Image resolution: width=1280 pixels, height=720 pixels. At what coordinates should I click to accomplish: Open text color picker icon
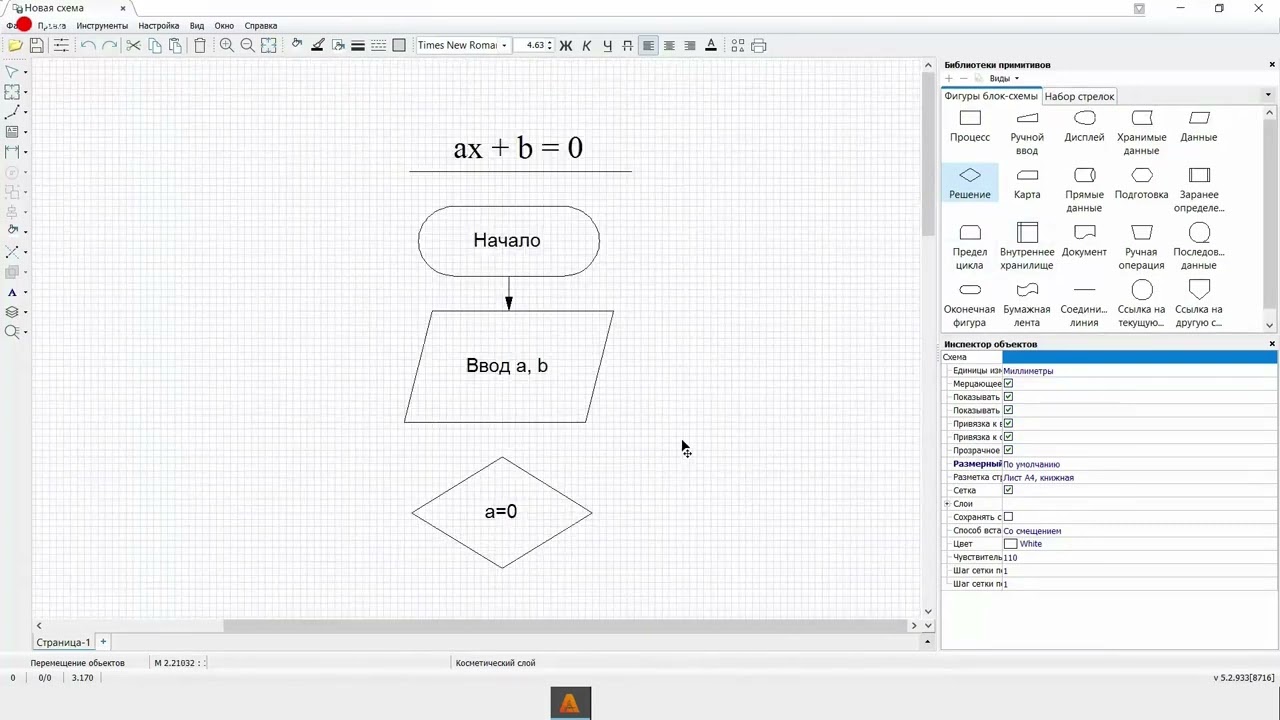tap(711, 45)
